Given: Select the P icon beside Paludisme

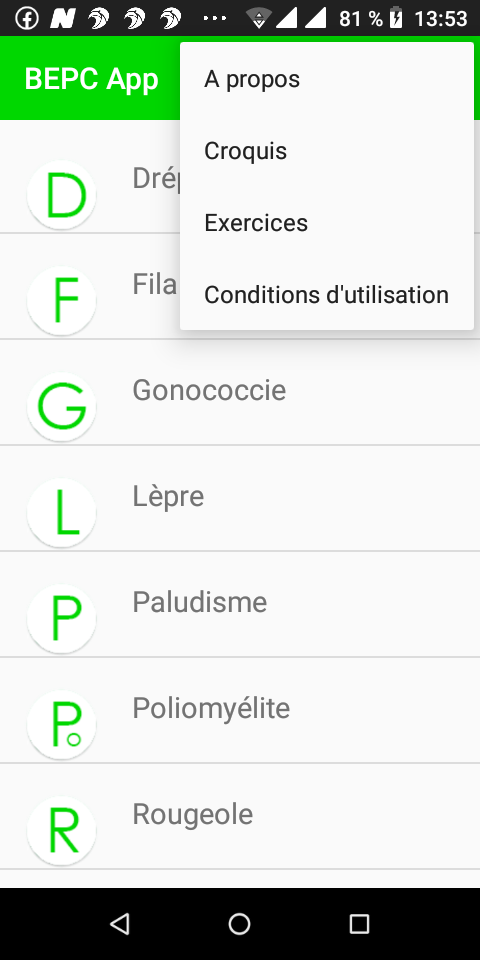Looking at the screenshot, I should pyautogui.click(x=61, y=618).
